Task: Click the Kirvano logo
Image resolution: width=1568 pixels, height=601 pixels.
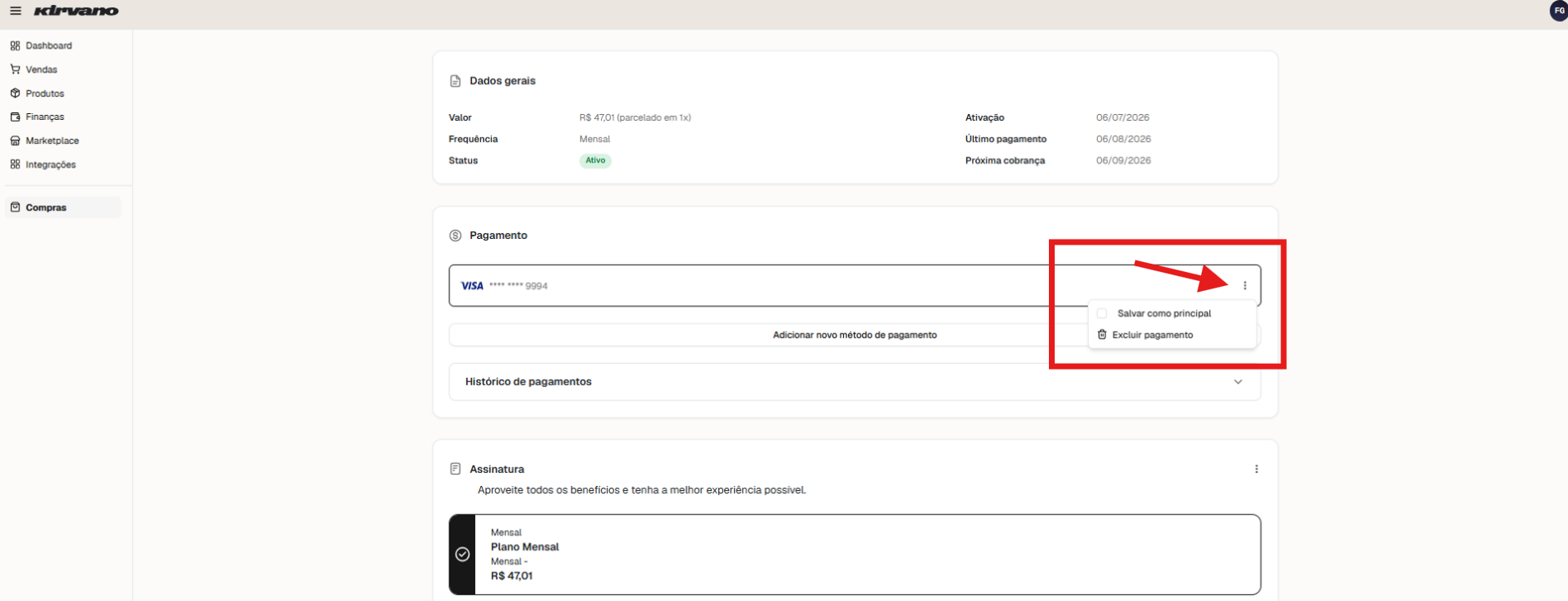Action: (x=76, y=11)
